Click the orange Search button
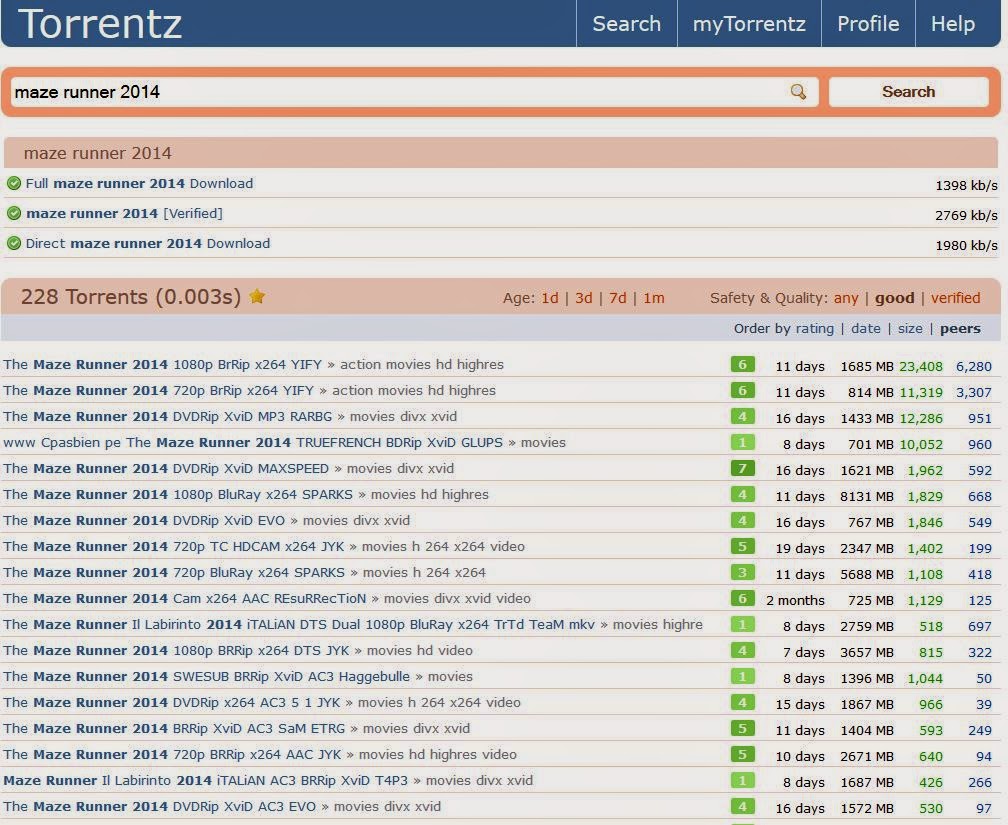 [x=908, y=92]
